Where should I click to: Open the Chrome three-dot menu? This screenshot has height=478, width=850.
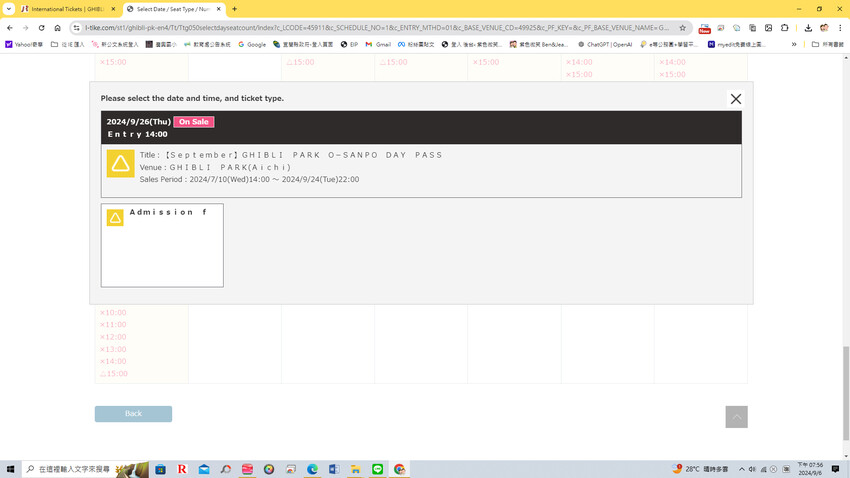coord(840,28)
